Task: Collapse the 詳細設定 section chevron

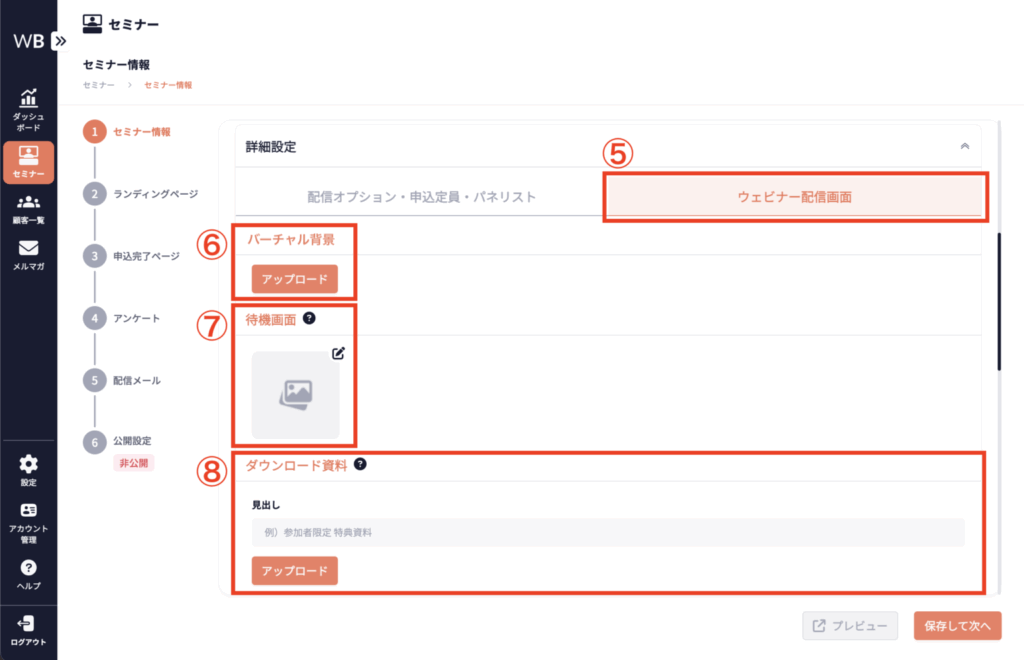Action: tap(964, 146)
